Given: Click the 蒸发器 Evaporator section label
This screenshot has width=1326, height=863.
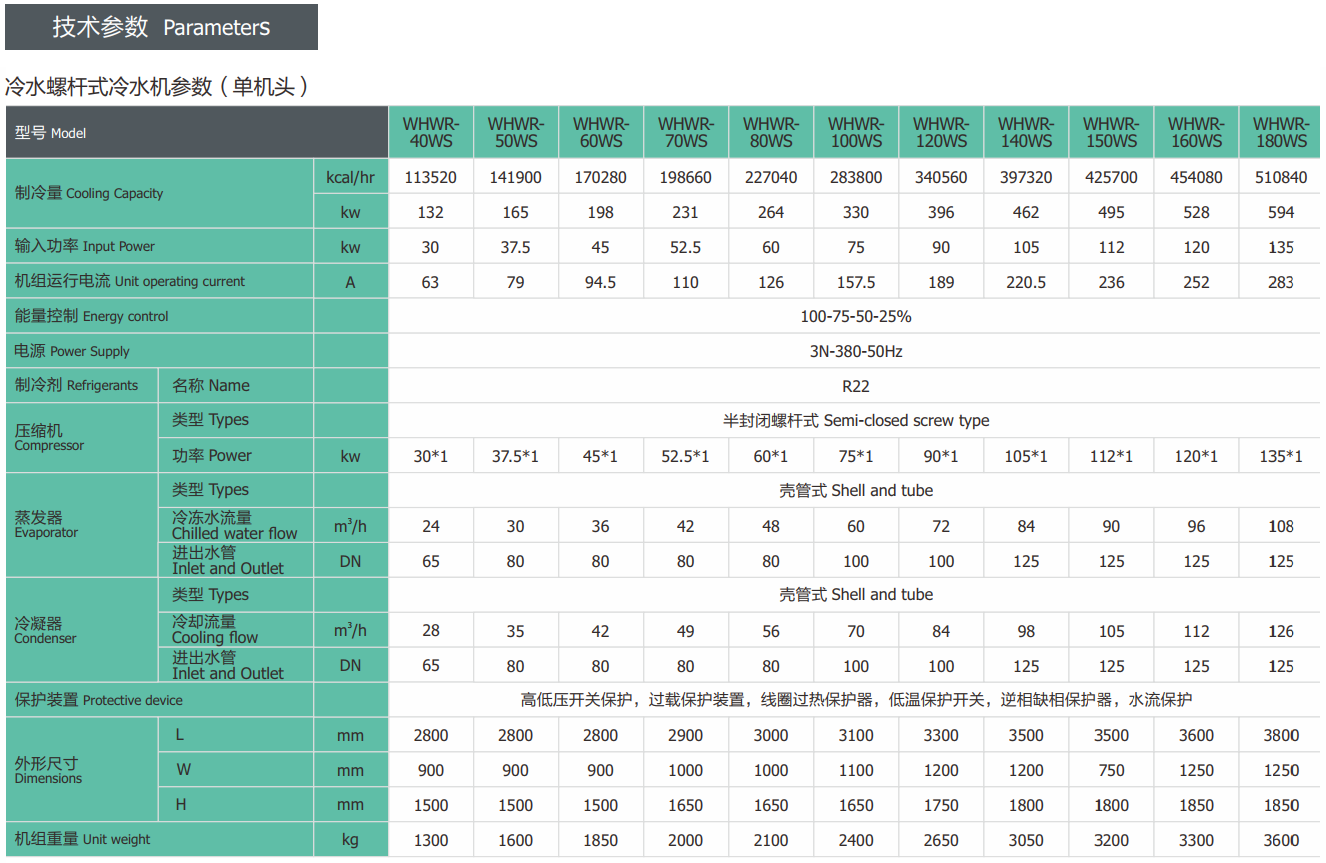Looking at the screenshot, I should pos(46,525).
